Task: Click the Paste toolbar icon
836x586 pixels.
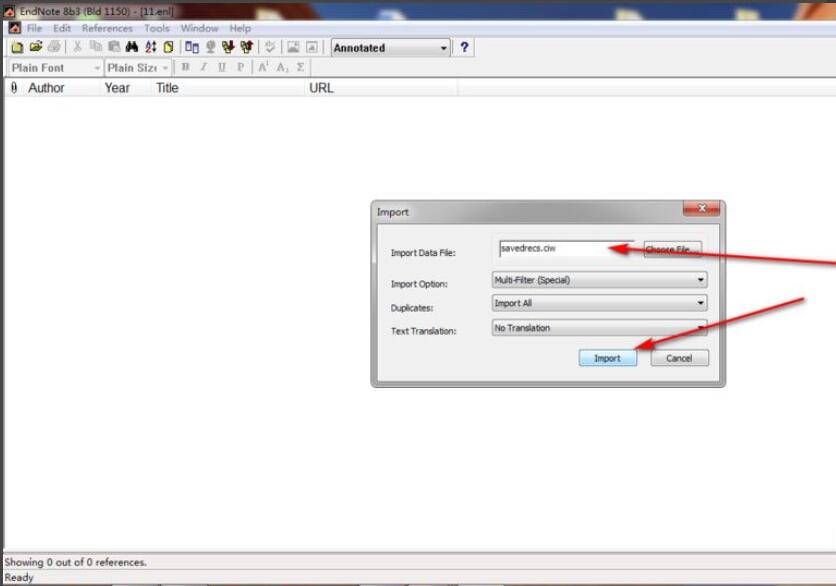Action: pyautogui.click(x=114, y=47)
